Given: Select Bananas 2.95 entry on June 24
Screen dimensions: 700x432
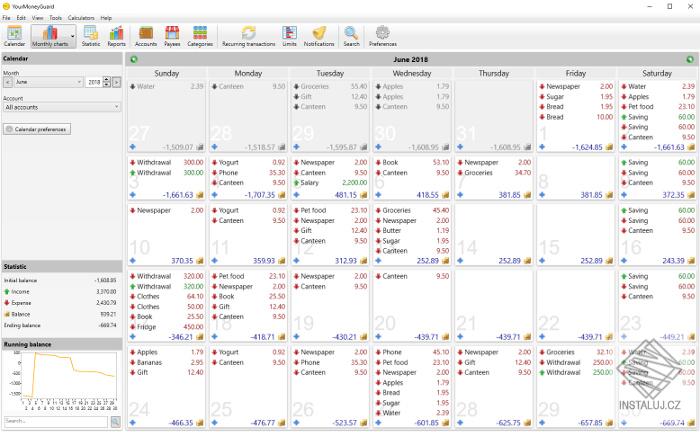Looking at the screenshot, I should (166, 362).
